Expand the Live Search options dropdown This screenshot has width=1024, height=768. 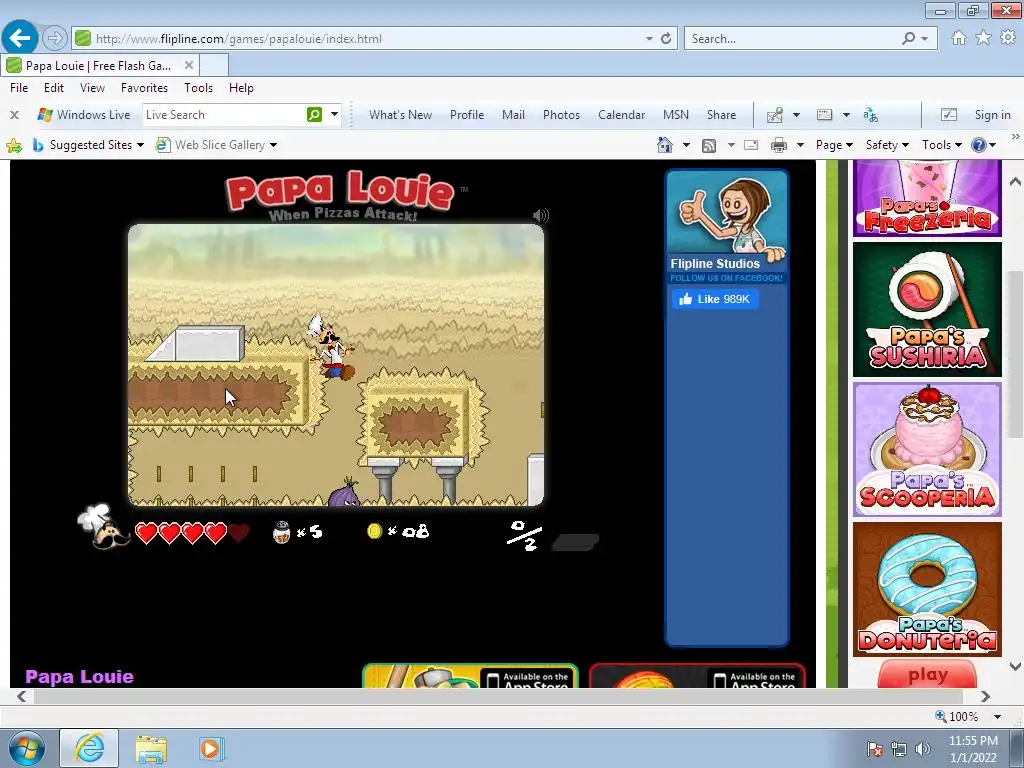tap(334, 115)
